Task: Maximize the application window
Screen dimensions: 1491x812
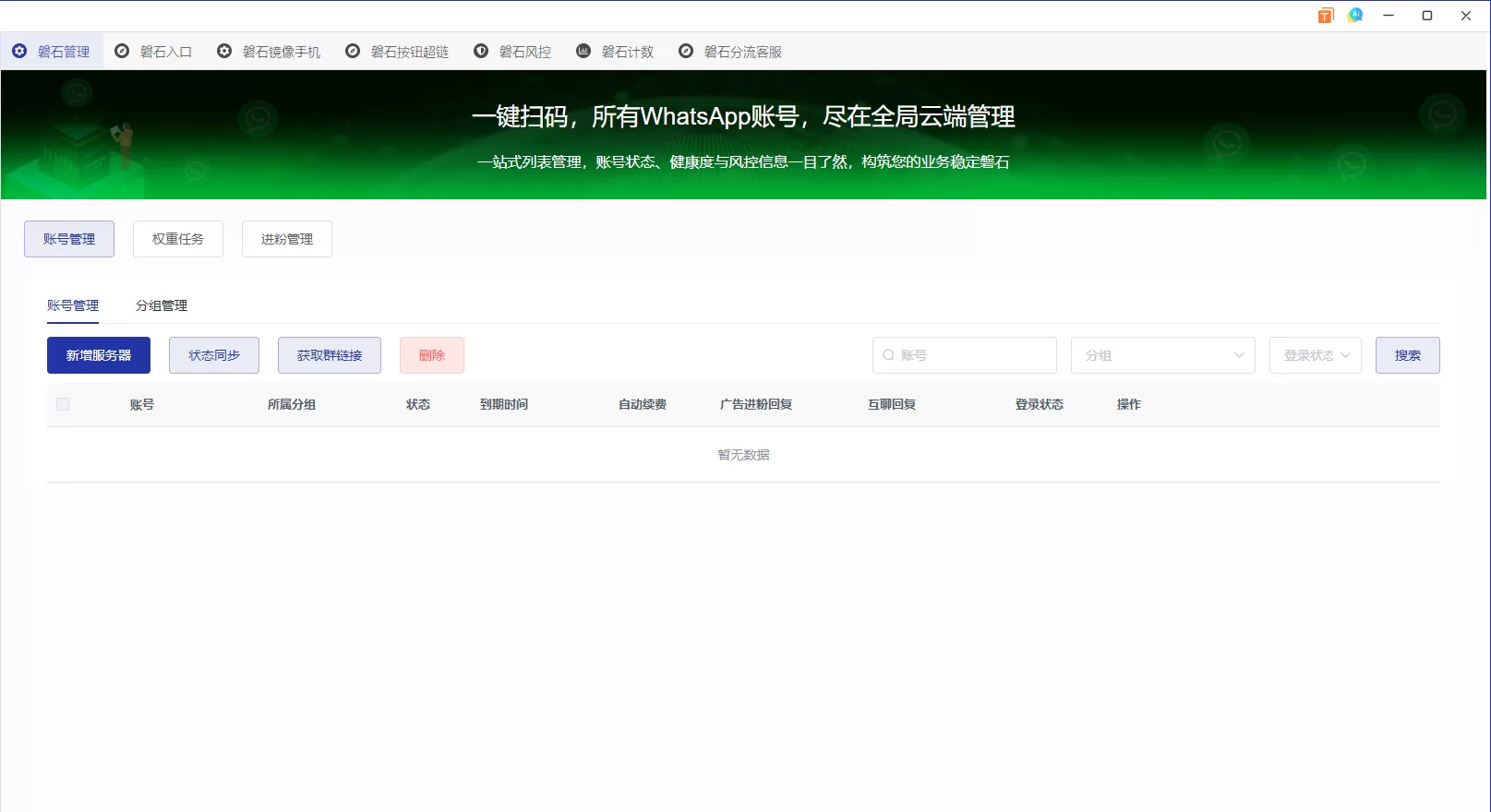Action: click(1427, 16)
